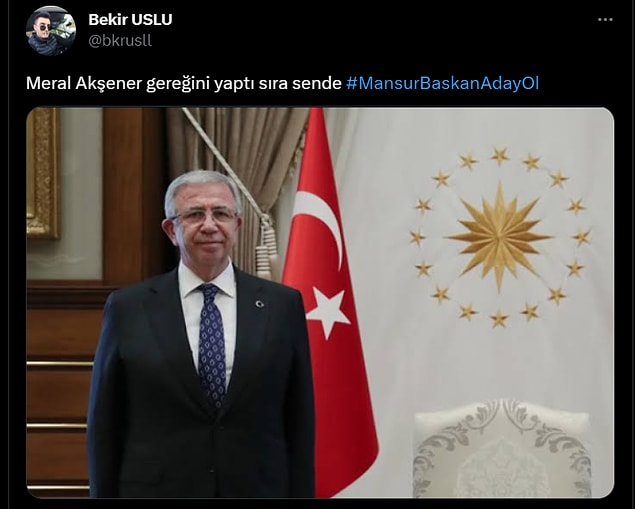Click the display name Bekir USLU
This screenshot has height=509, width=635.
[x=130, y=19]
